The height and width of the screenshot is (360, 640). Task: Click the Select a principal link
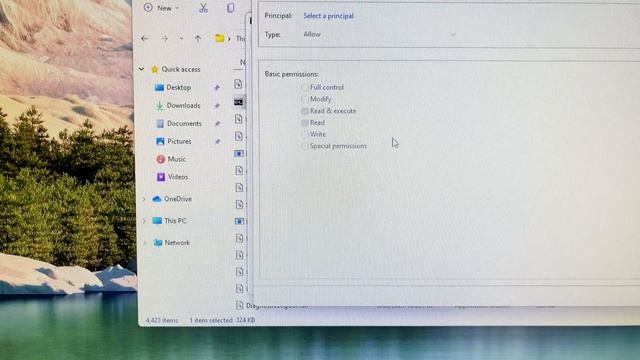click(x=329, y=16)
